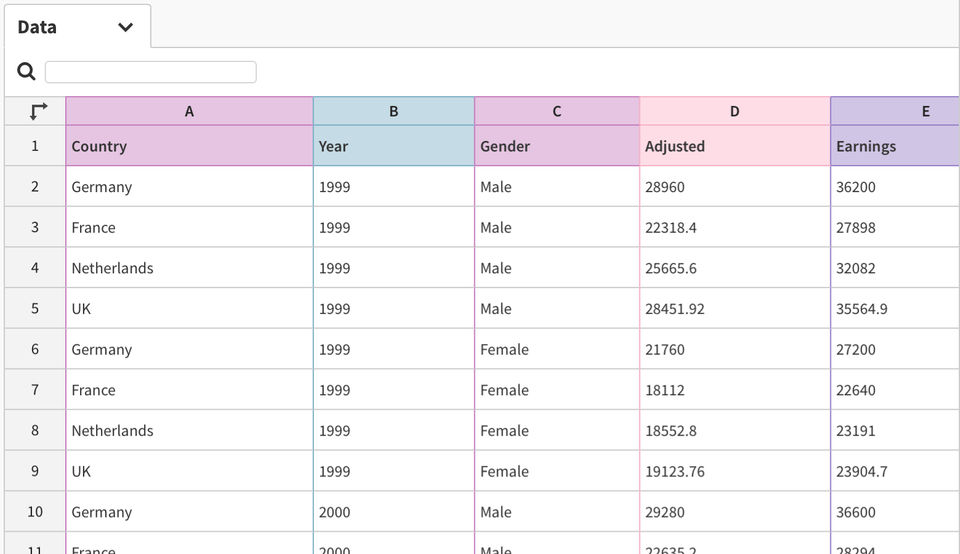Click the 23191 Earnings cell
Screen dimensions: 960x554
(895, 430)
